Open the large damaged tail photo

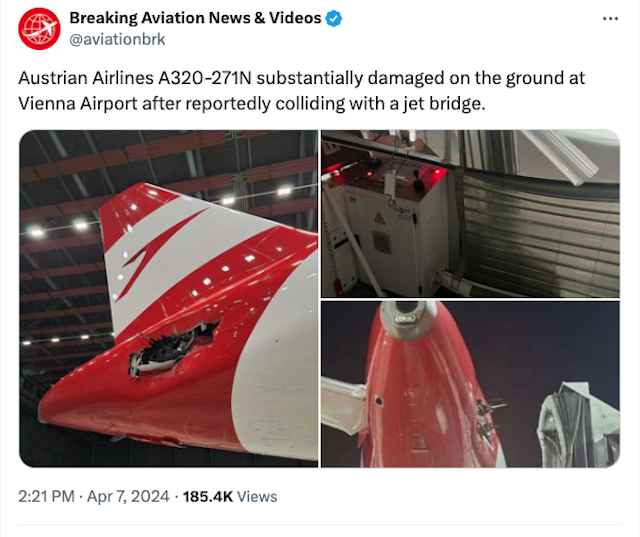point(169,298)
